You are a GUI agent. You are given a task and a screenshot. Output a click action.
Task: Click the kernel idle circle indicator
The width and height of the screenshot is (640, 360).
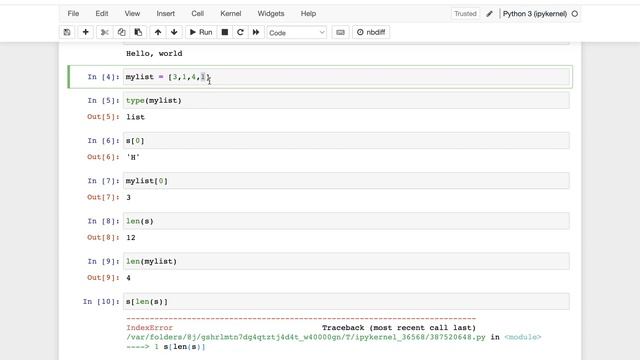pos(575,13)
